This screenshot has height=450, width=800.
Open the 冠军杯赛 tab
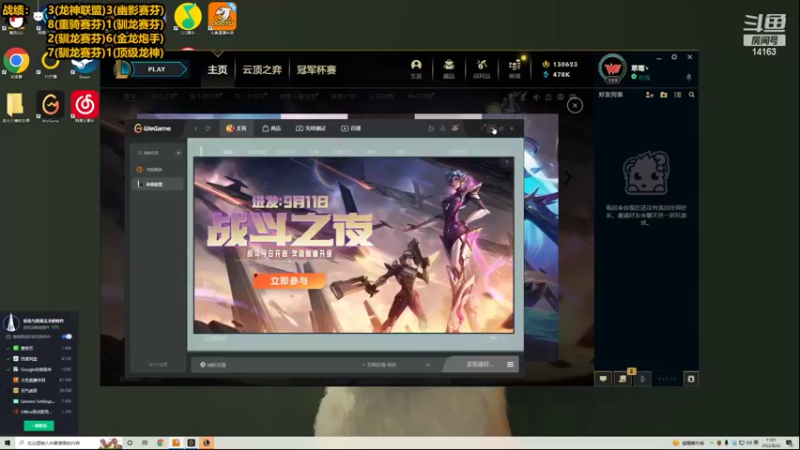coord(316,70)
